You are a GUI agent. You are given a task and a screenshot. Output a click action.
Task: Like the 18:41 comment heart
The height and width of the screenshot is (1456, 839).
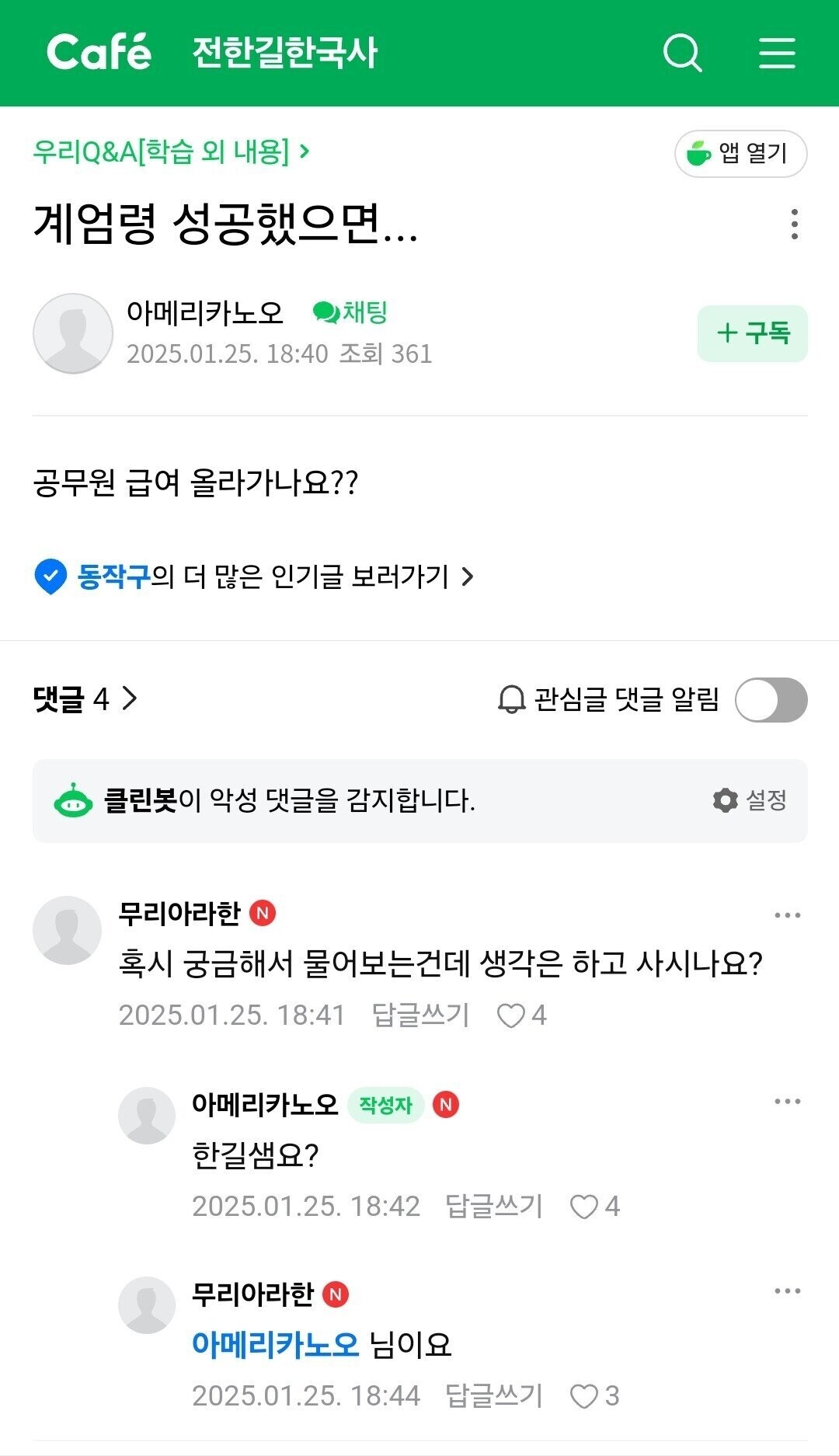(x=512, y=1015)
